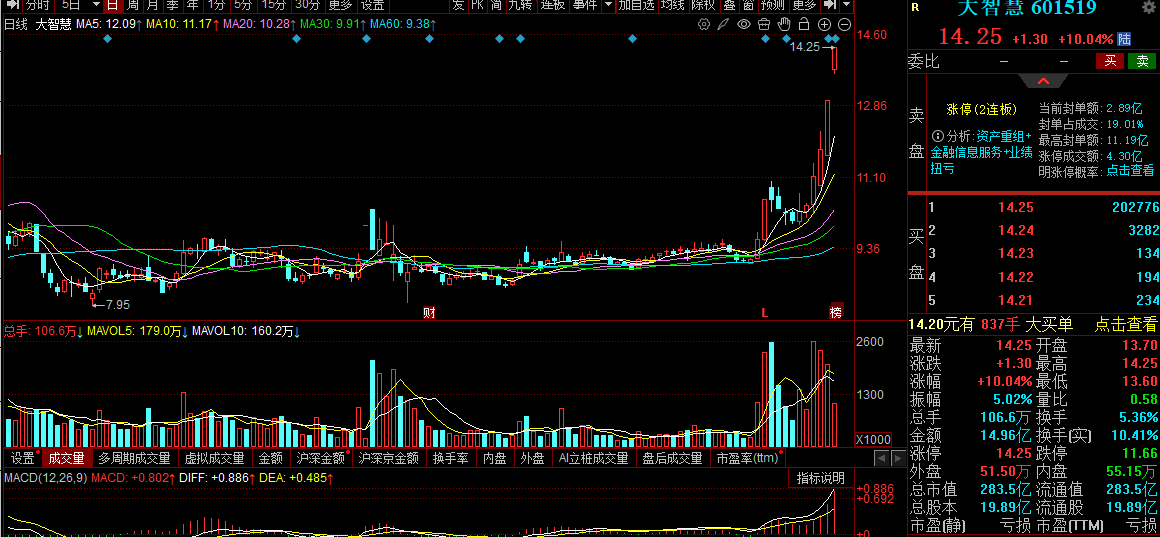The image size is (1160, 537).
Task: Select the 多周期成交量 tab
Action: click(134, 458)
